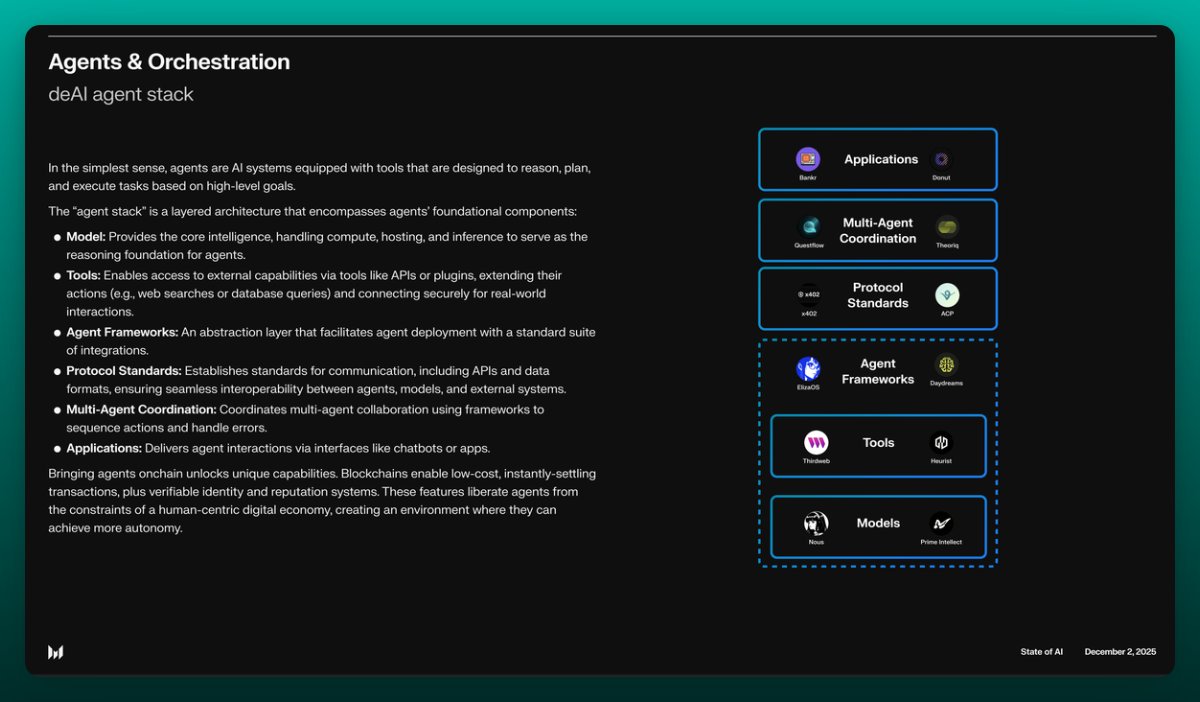Image resolution: width=1200 pixels, height=702 pixels.
Task: Select the Questflow logo icon
Action: point(809,226)
